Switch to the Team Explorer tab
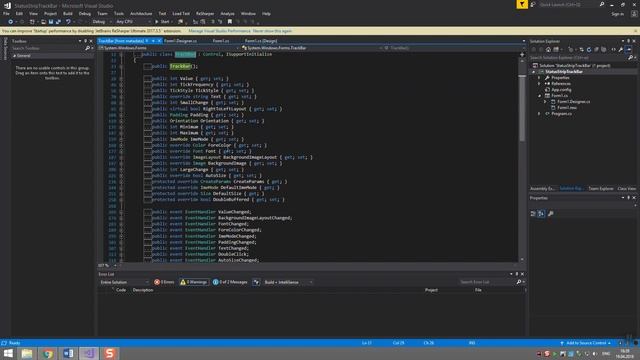 (x=601, y=189)
